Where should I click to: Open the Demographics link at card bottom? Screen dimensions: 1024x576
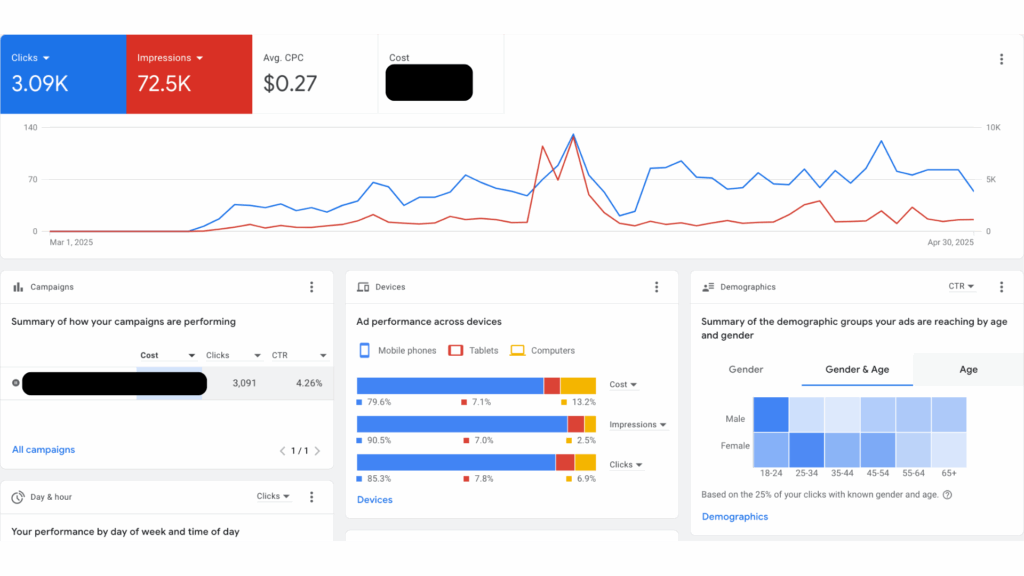pyautogui.click(x=735, y=517)
